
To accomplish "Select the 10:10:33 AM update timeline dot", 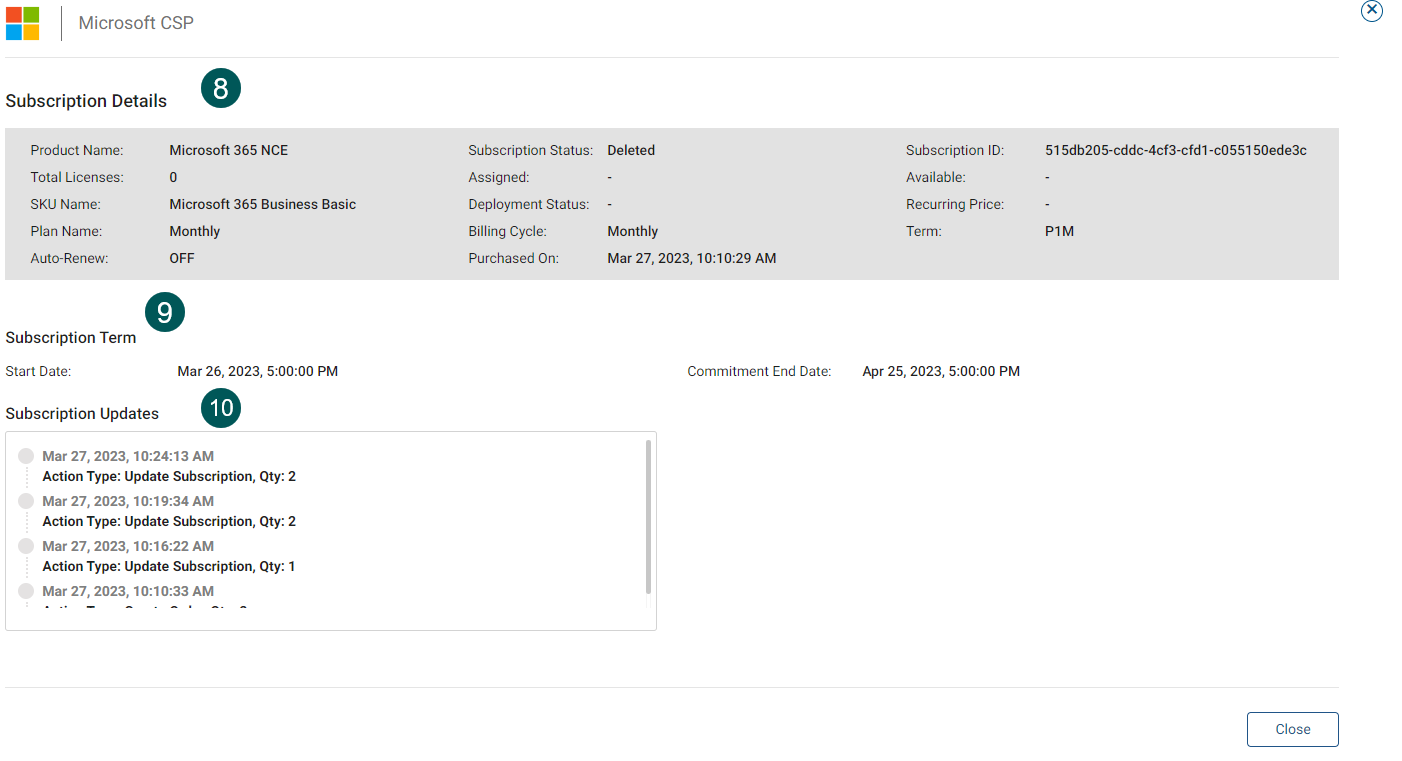I will click(26, 591).
